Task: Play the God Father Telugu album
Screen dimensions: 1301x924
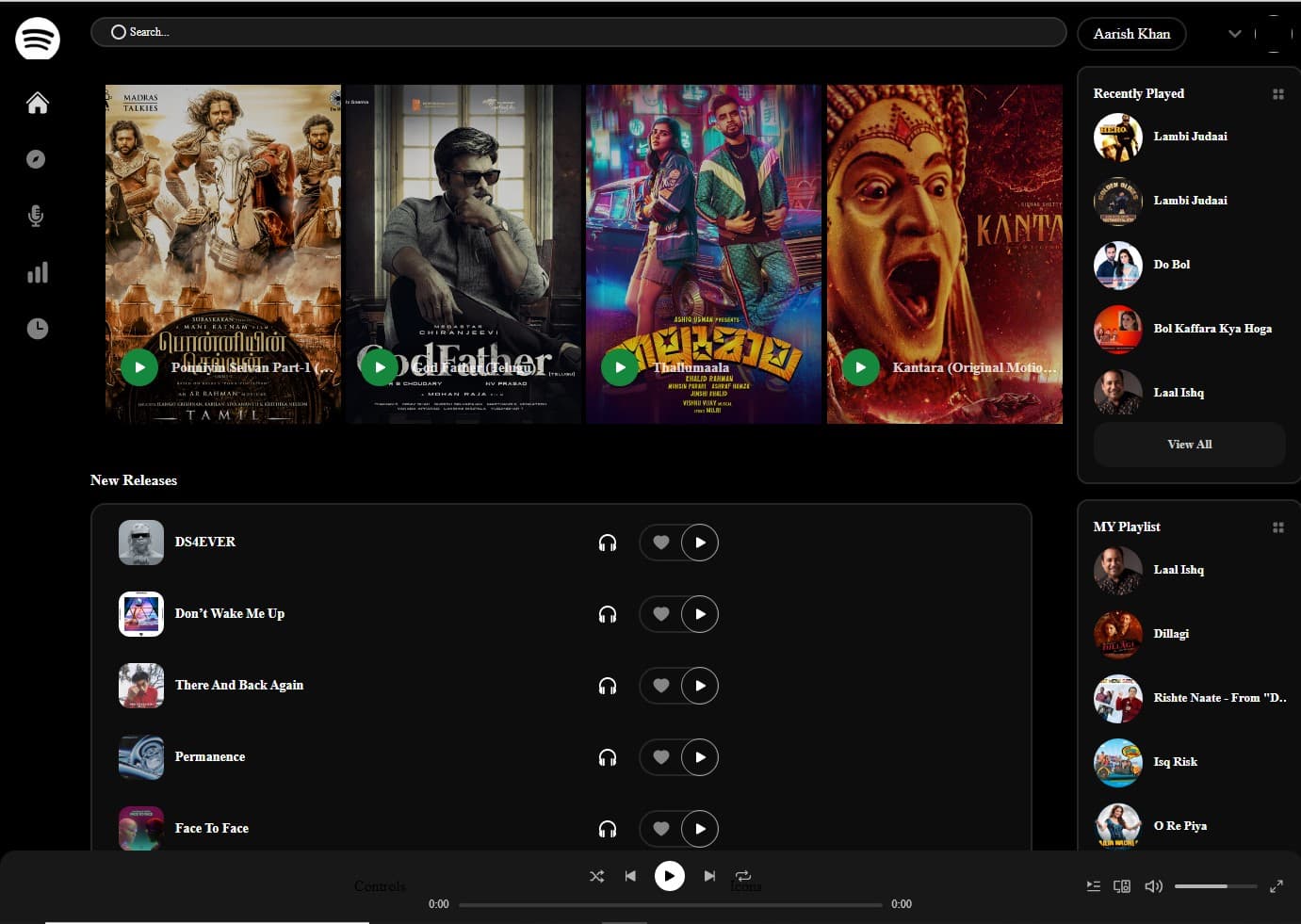Action: pyautogui.click(x=380, y=367)
